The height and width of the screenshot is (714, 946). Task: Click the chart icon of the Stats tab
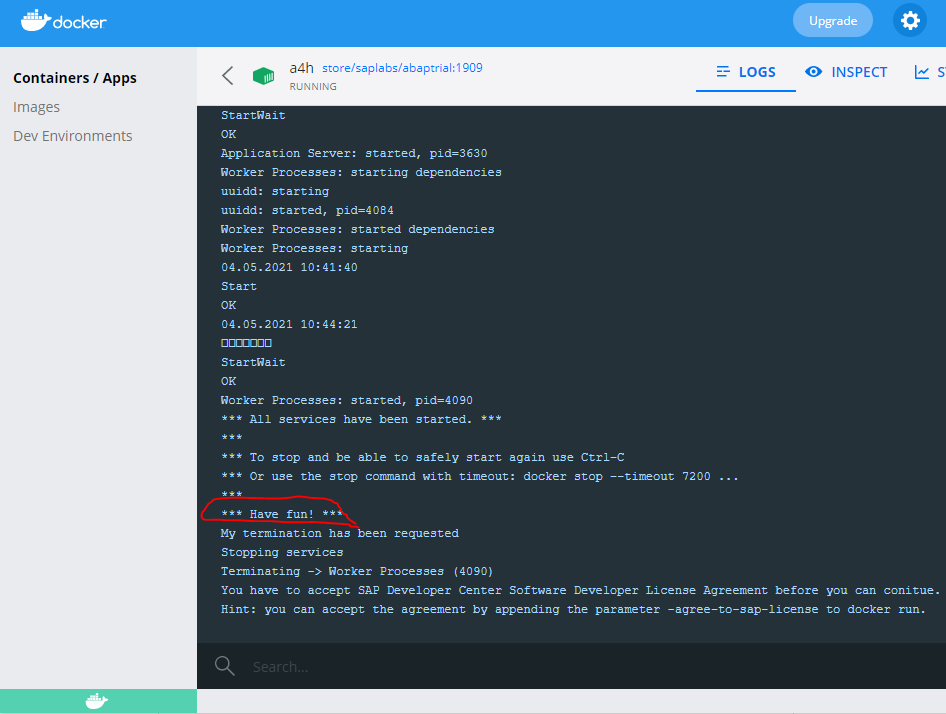tap(922, 72)
